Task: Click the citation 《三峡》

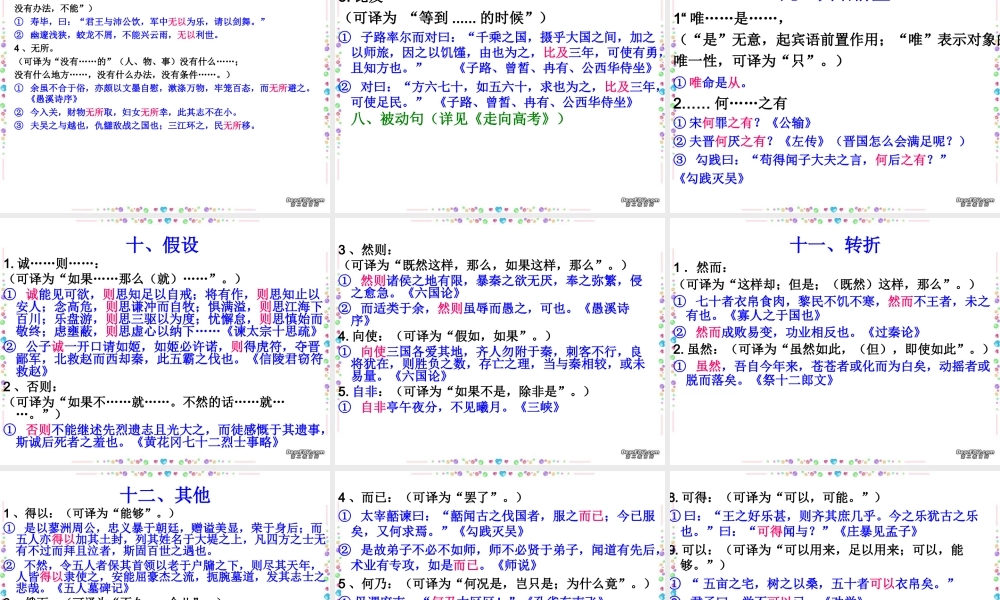Action: point(539,407)
